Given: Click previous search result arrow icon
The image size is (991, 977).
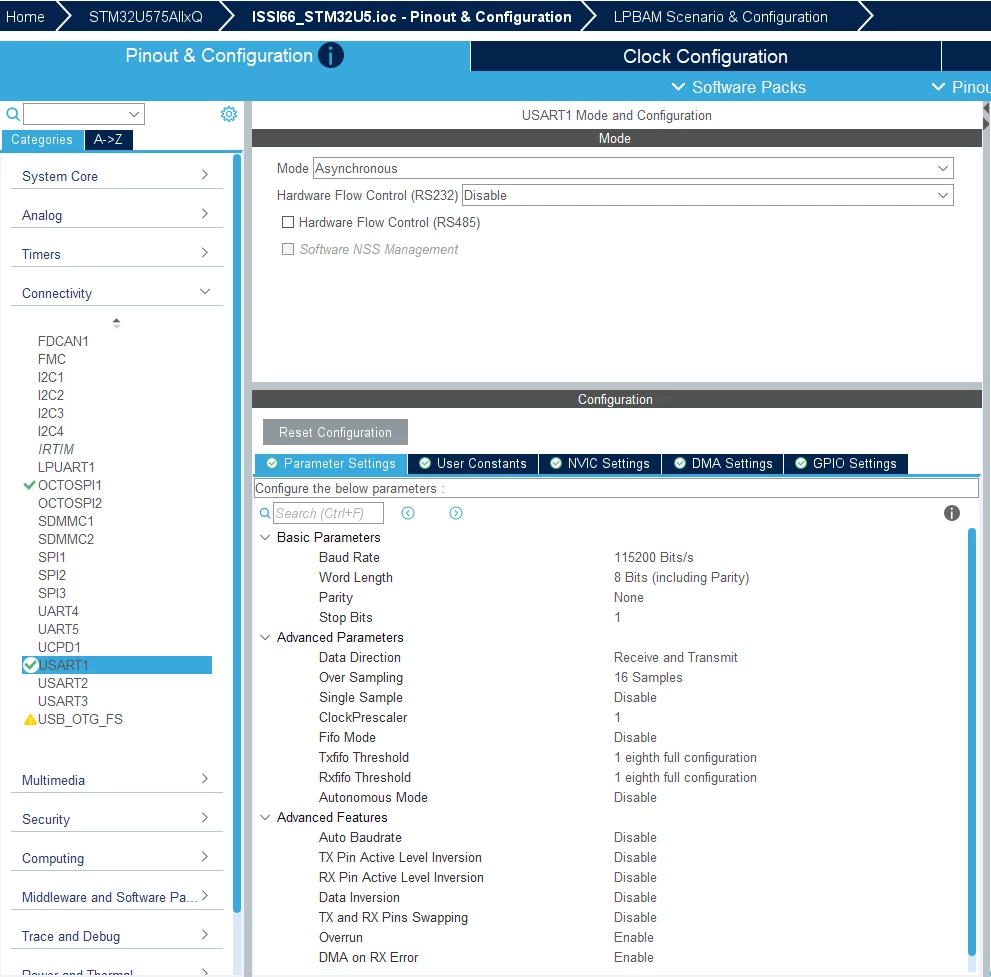Looking at the screenshot, I should point(408,513).
